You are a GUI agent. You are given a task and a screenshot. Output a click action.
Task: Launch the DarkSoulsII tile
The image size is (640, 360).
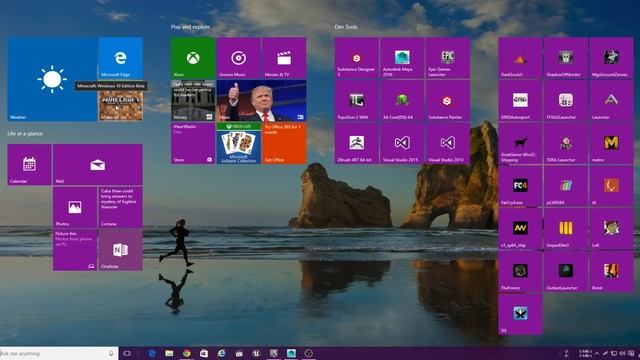520,58
